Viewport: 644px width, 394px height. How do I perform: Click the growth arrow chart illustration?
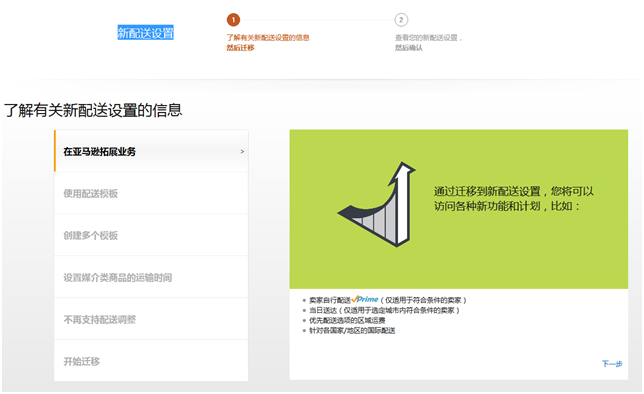click(x=377, y=204)
